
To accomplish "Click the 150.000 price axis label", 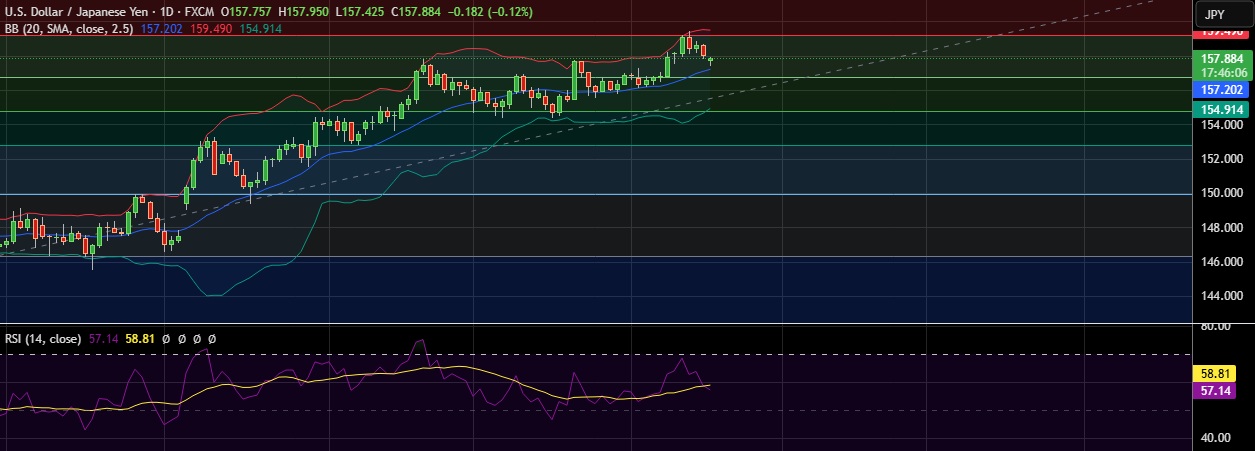I will (x=1222, y=193).
